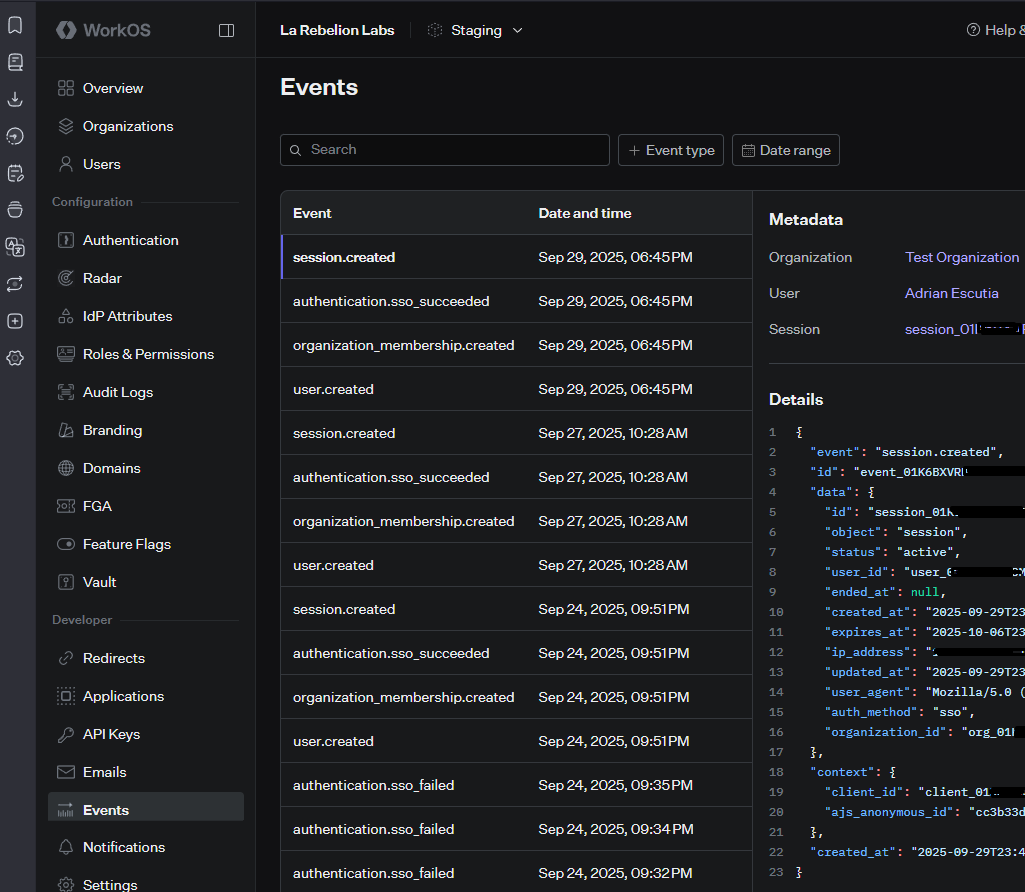
Task: Click inside the events Search field
Action: pyautogui.click(x=444, y=149)
